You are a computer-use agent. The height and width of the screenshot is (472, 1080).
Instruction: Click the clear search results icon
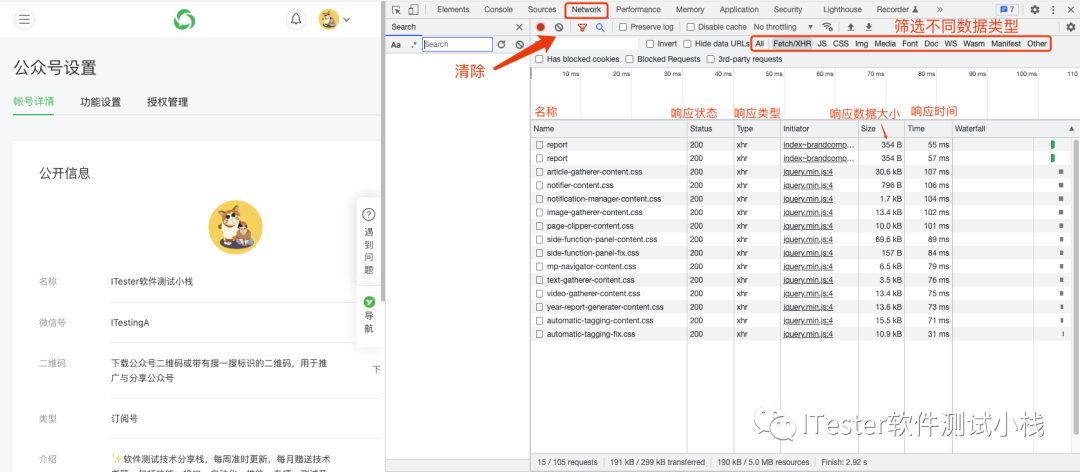click(519, 44)
